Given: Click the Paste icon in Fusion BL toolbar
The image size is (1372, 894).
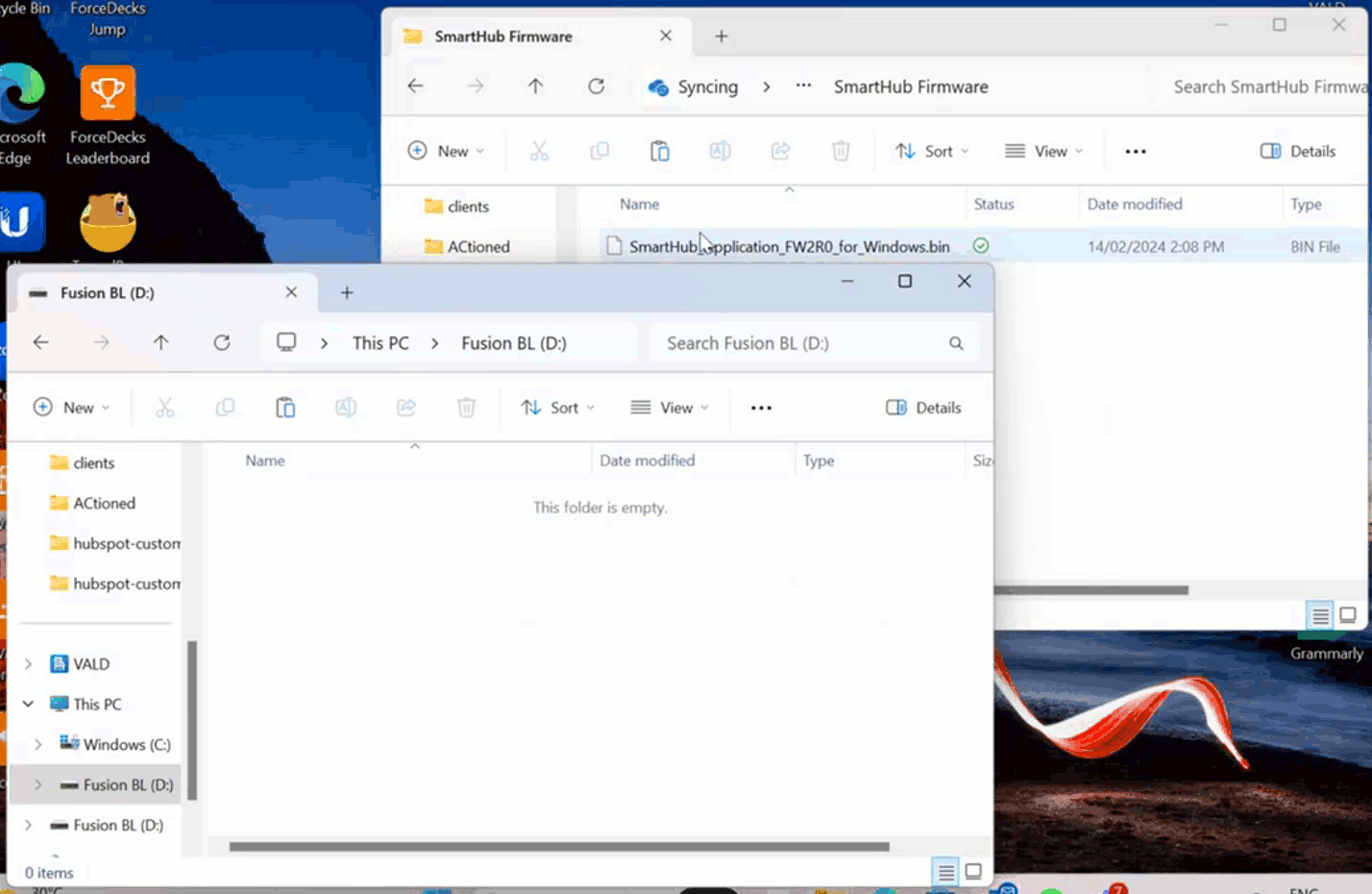Looking at the screenshot, I should pos(285,408).
